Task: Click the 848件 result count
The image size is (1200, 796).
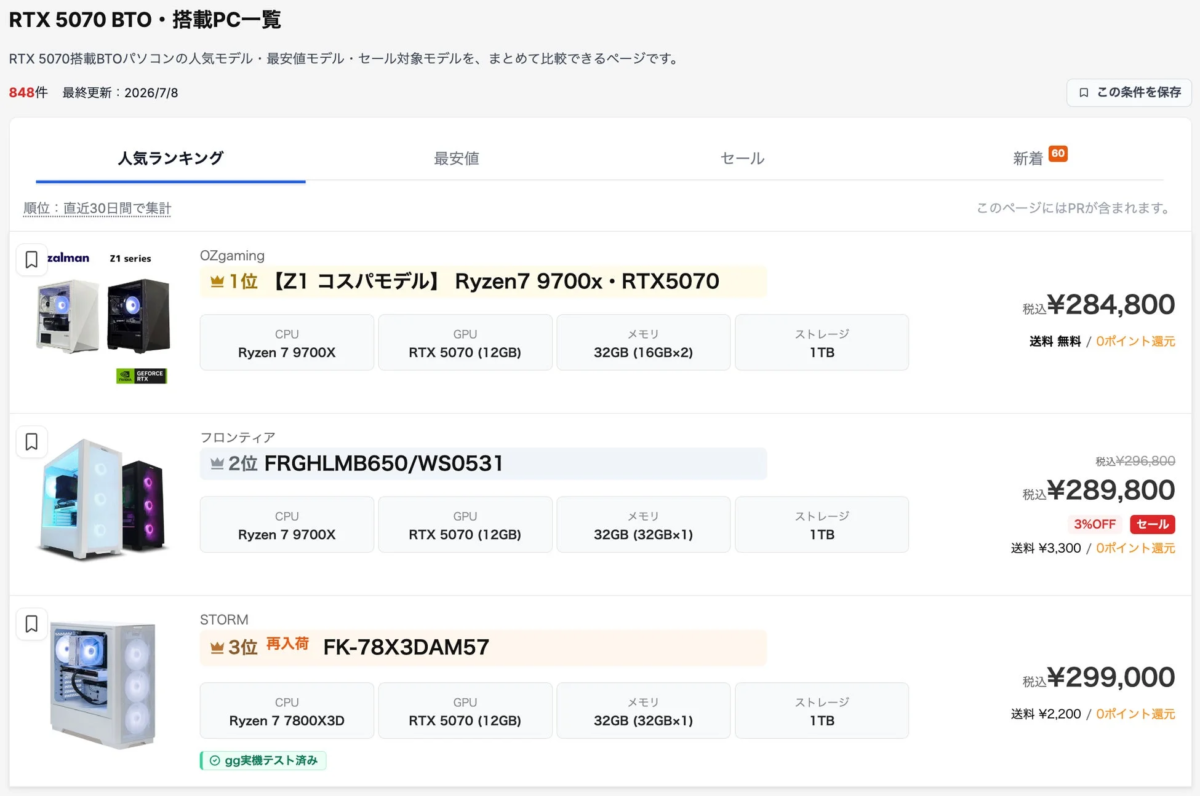Action: (x=28, y=93)
